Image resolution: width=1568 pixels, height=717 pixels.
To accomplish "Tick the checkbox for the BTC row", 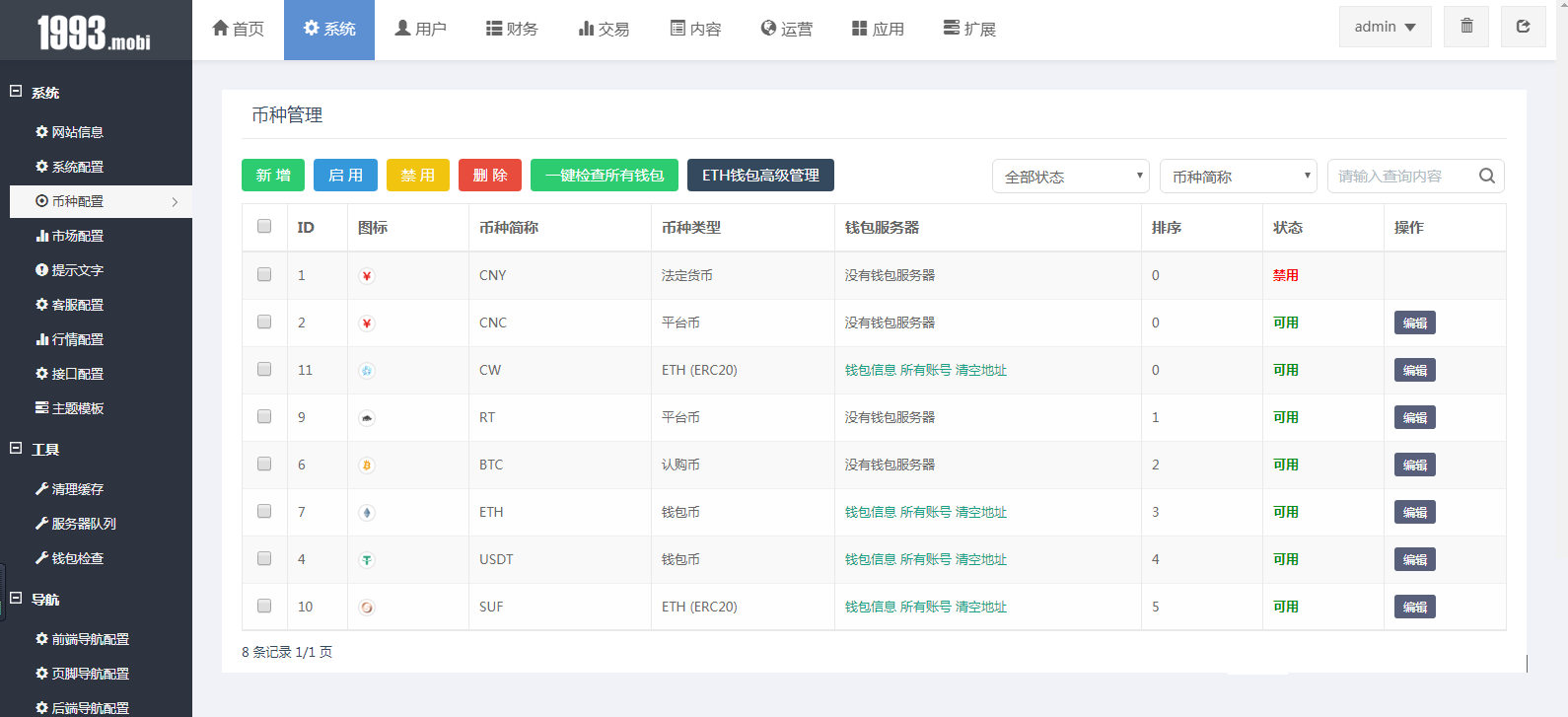I will [x=264, y=465].
